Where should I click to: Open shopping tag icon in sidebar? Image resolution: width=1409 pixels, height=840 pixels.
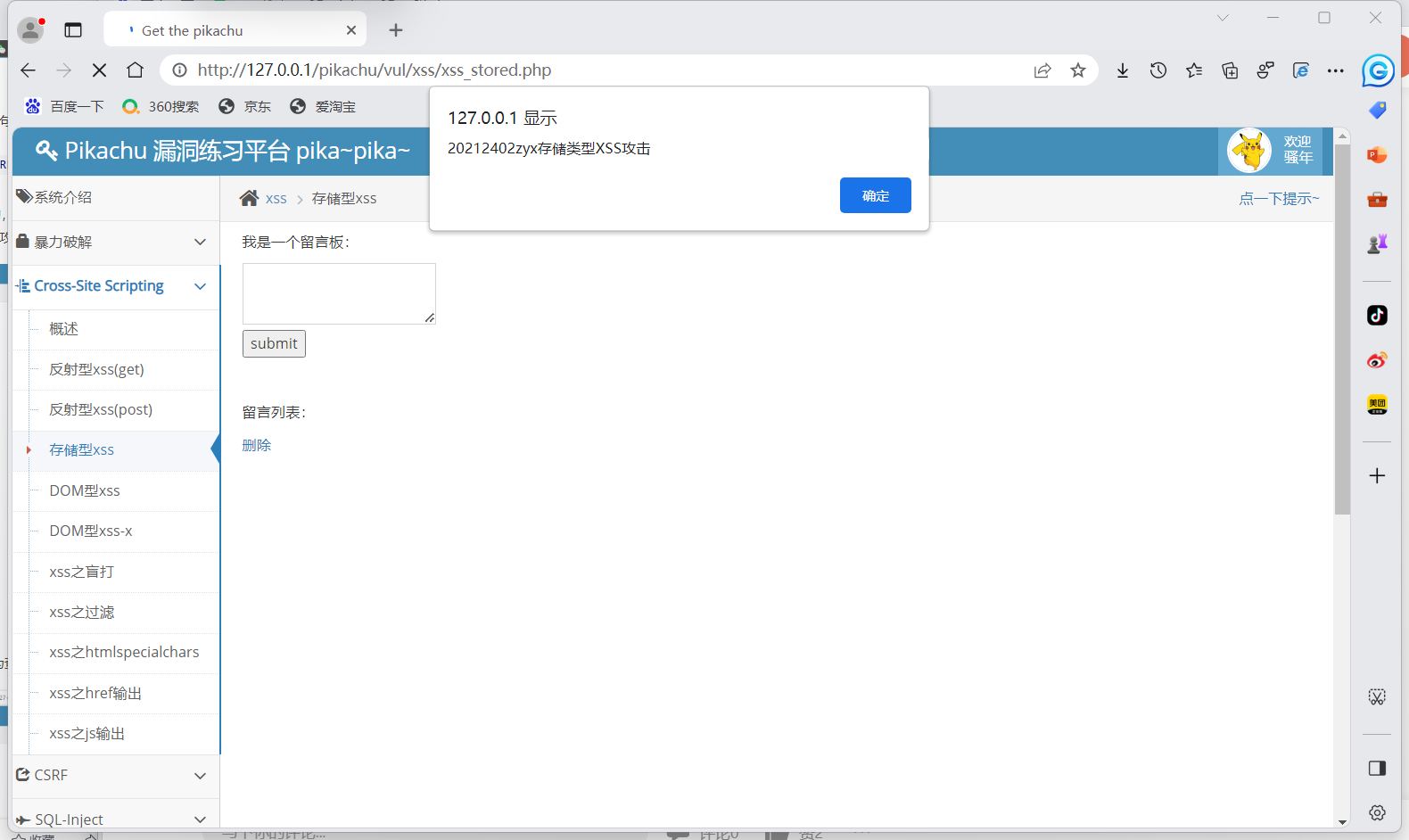point(1378,110)
